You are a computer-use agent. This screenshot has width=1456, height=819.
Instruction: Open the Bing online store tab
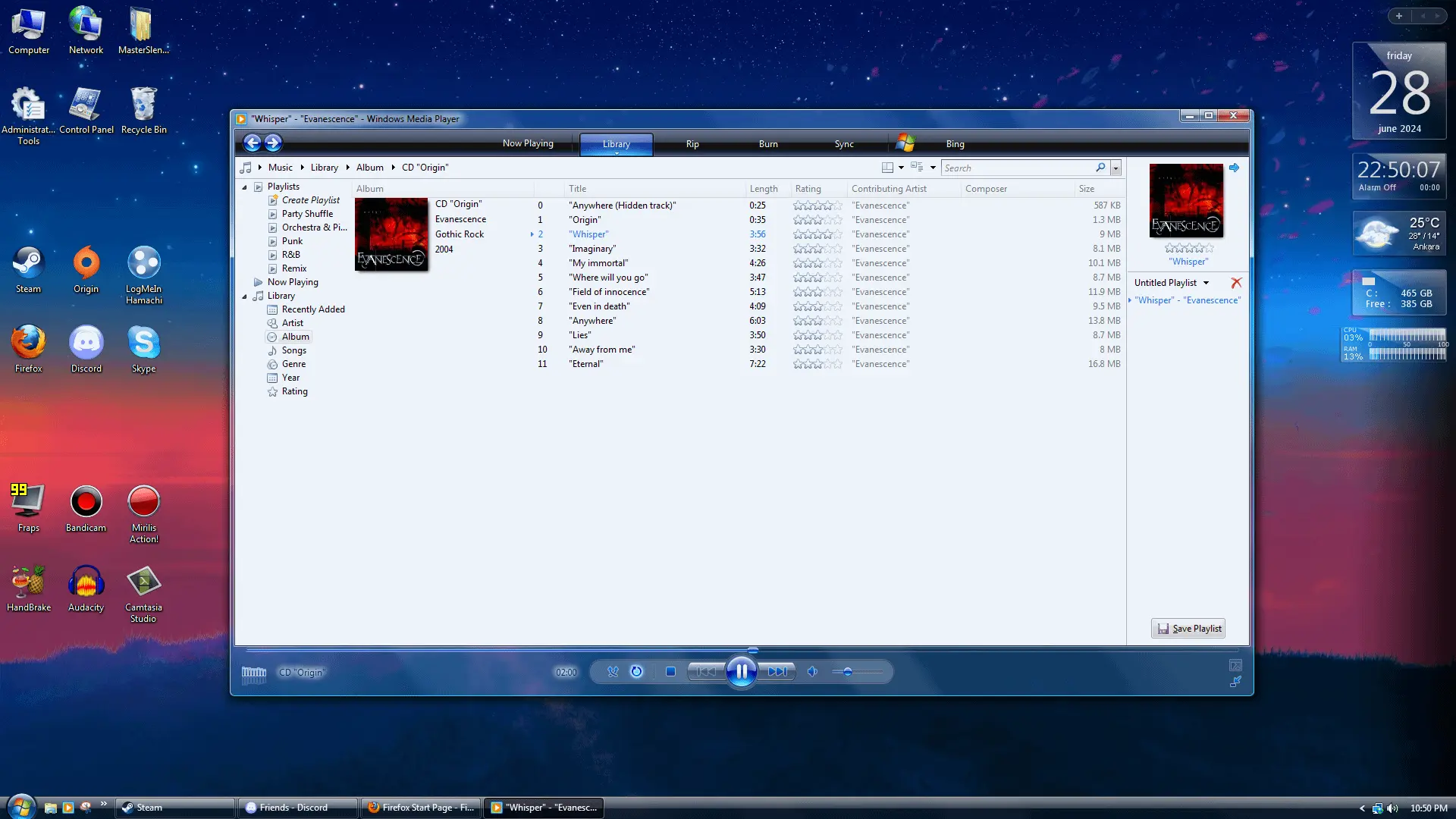[x=955, y=144]
